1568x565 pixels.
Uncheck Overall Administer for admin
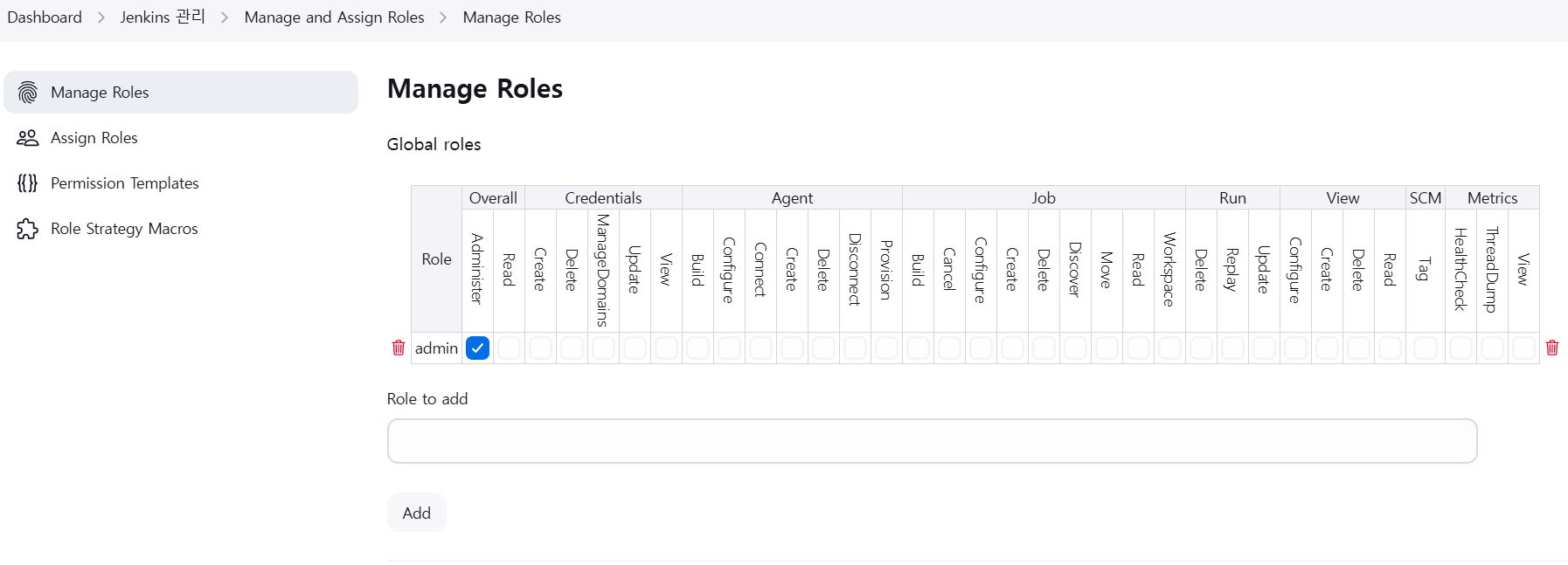478,348
